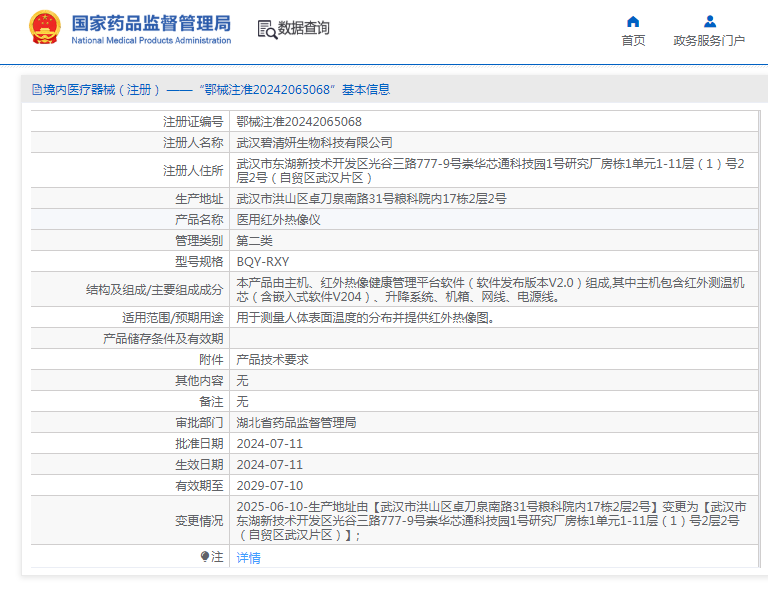Click the 变更情况 change record text
Screen dimensions: 768x589
tap(491, 520)
